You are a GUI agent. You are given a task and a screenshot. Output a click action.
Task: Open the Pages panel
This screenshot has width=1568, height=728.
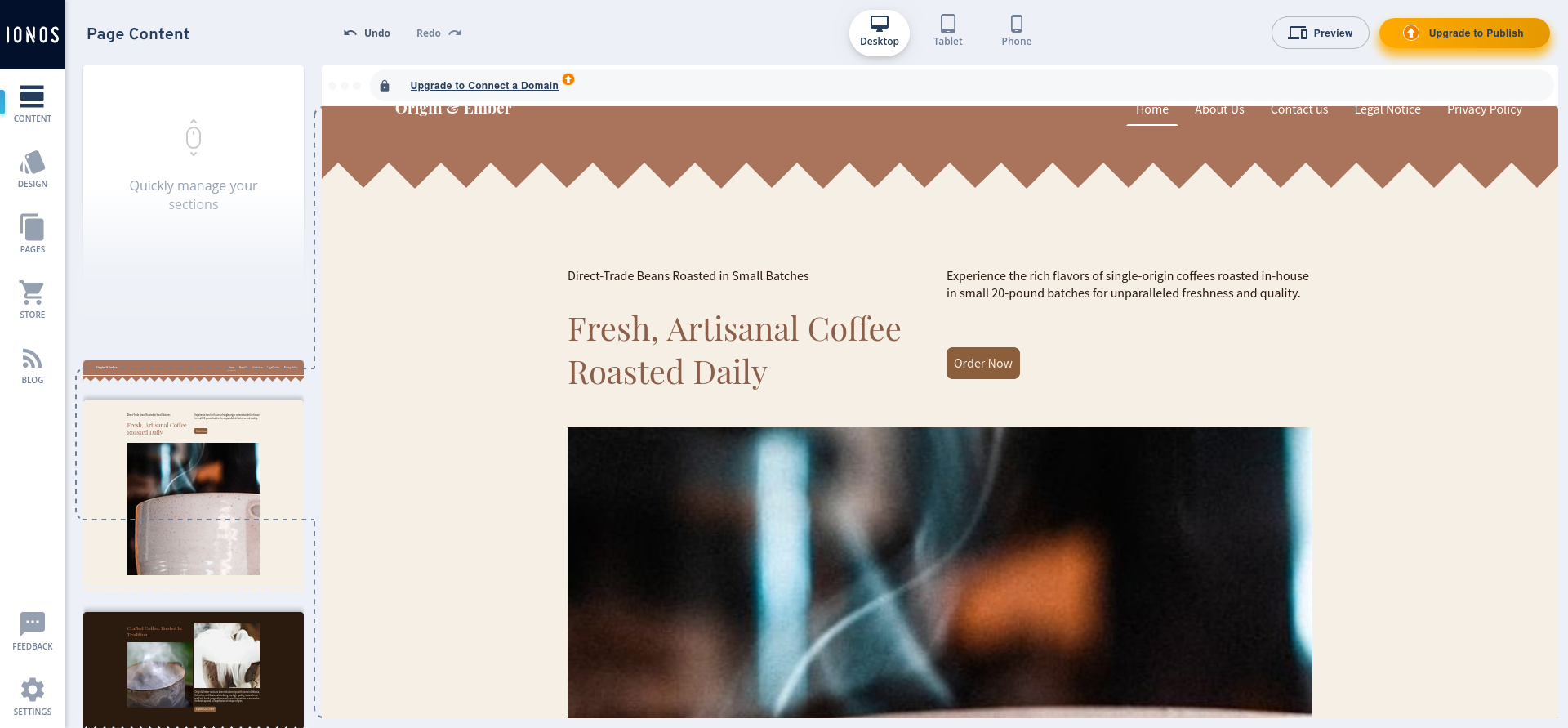(x=32, y=234)
